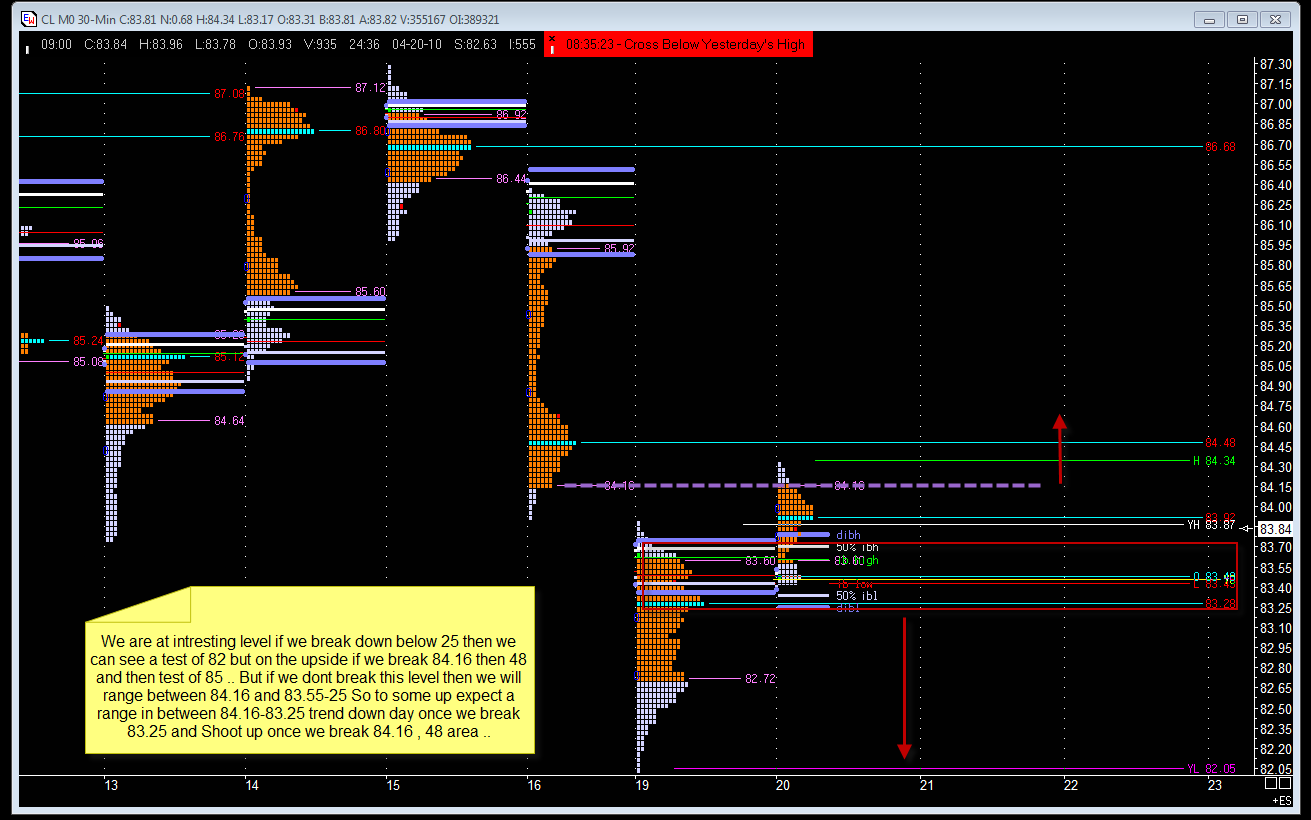1311x820 pixels.
Task: Click the "dibh" level label
Action: coord(847,535)
